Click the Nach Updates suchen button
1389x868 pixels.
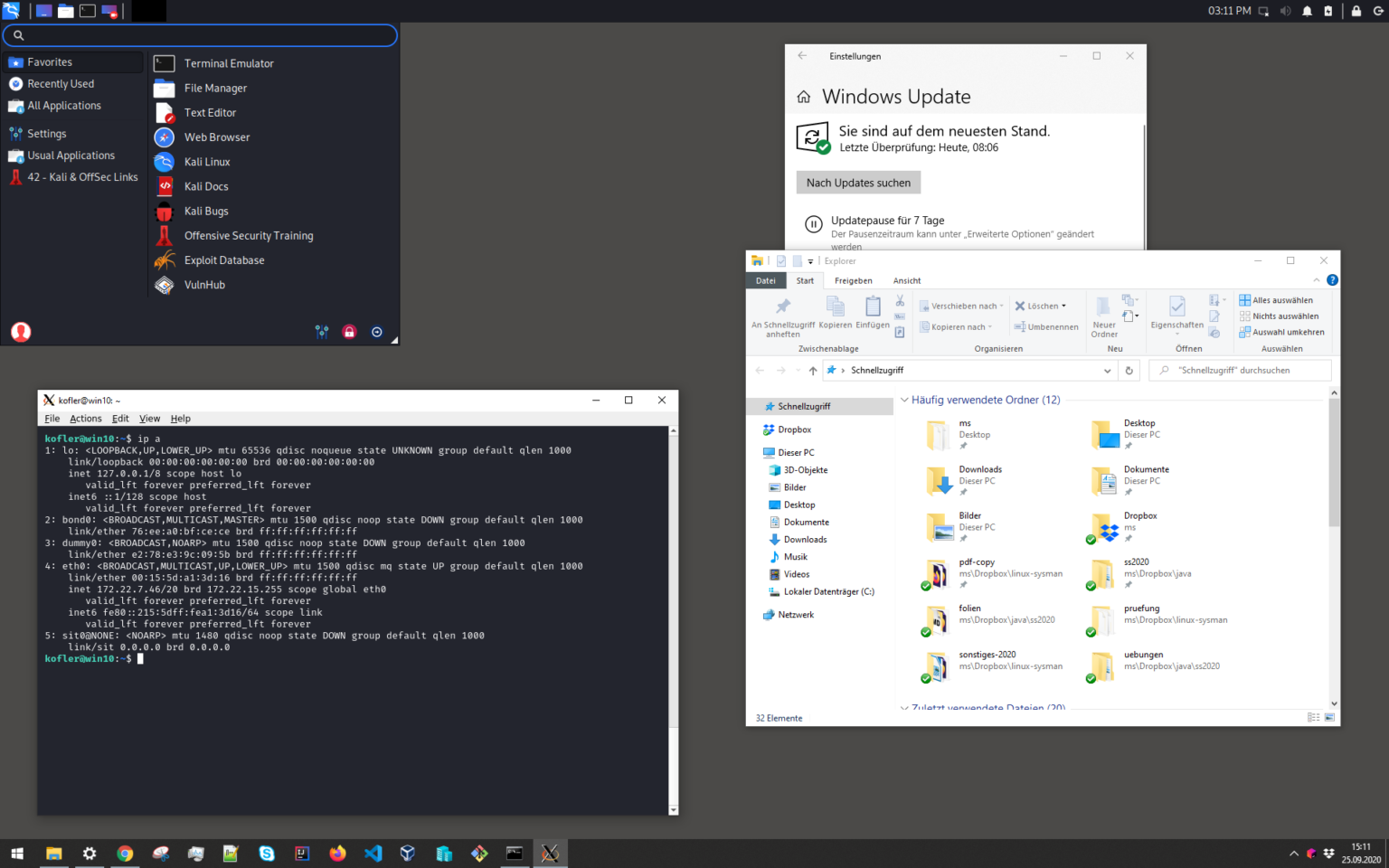(x=857, y=182)
